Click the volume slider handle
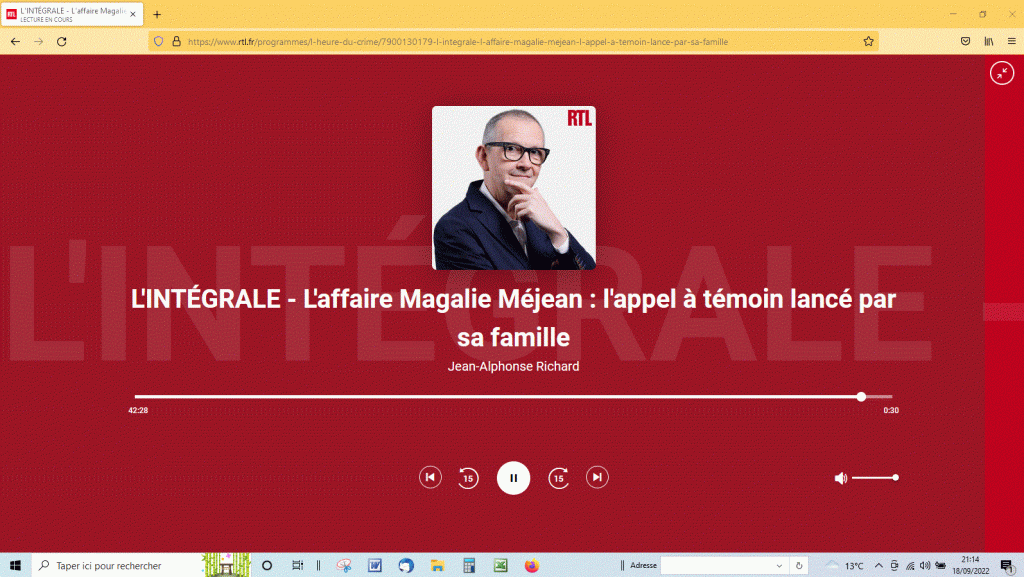 coord(895,478)
